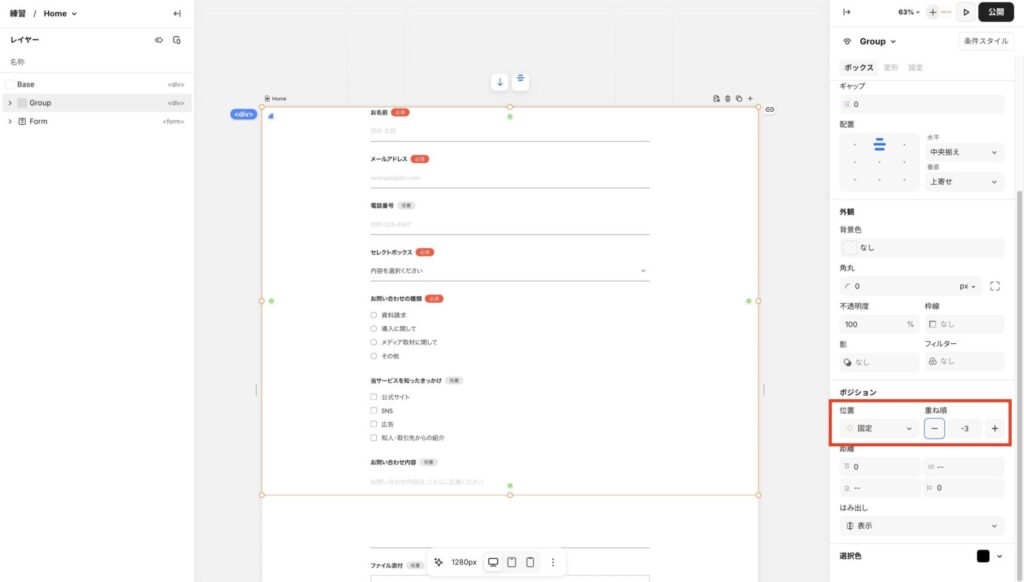Check the 公式サイト checkbox
The height and width of the screenshot is (582, 1024).
pyautogui.click(x=374, y=397)
